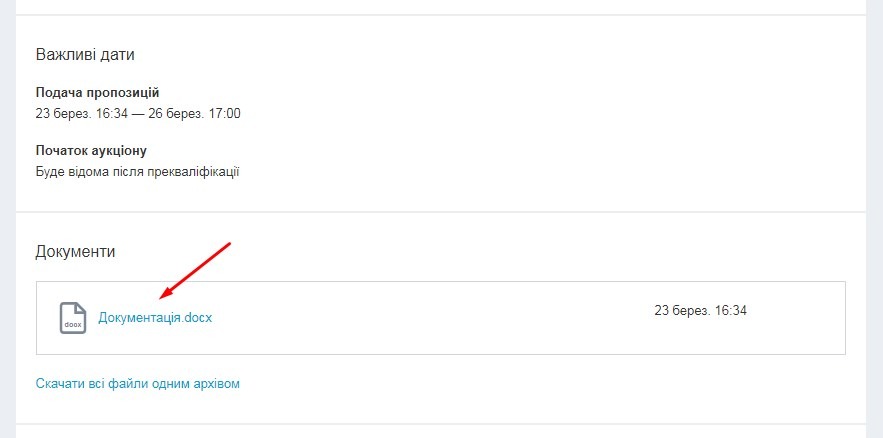Click empty space between file name and date

pos(430,318)
